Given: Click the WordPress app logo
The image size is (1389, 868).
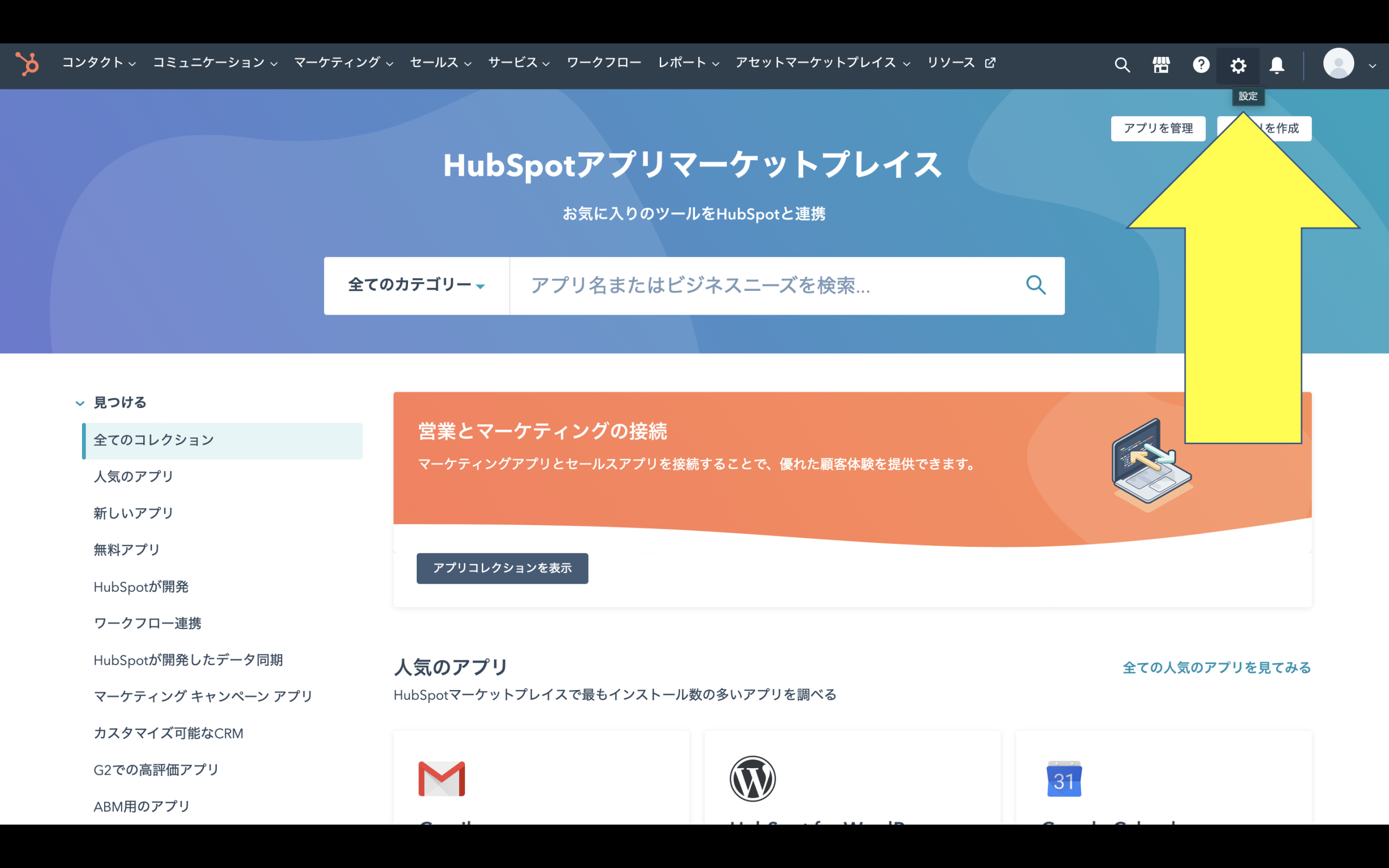Looking at the screenshot, I should point(753,778).
